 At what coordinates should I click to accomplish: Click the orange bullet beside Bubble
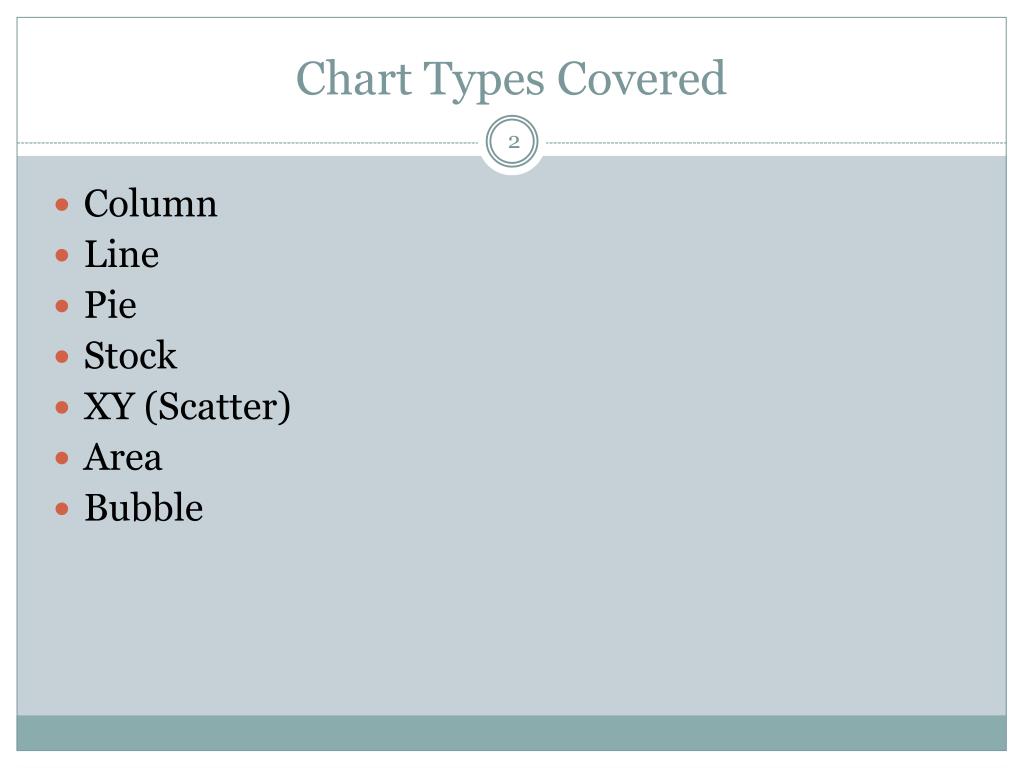(62, 509)
